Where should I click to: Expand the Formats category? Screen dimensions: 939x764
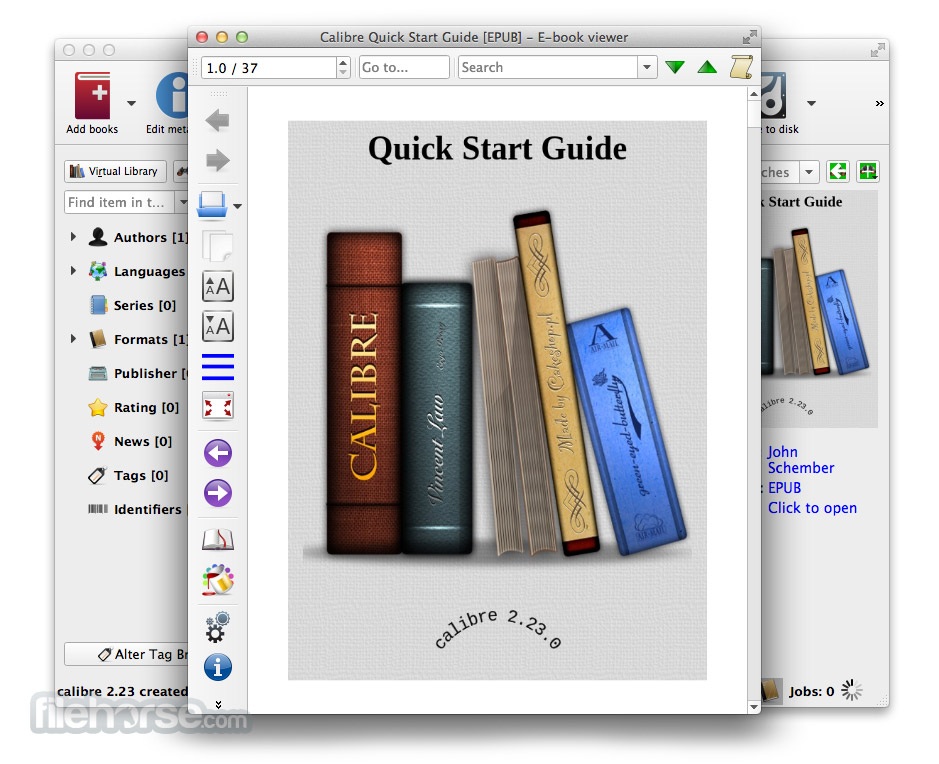pos(73,338)
